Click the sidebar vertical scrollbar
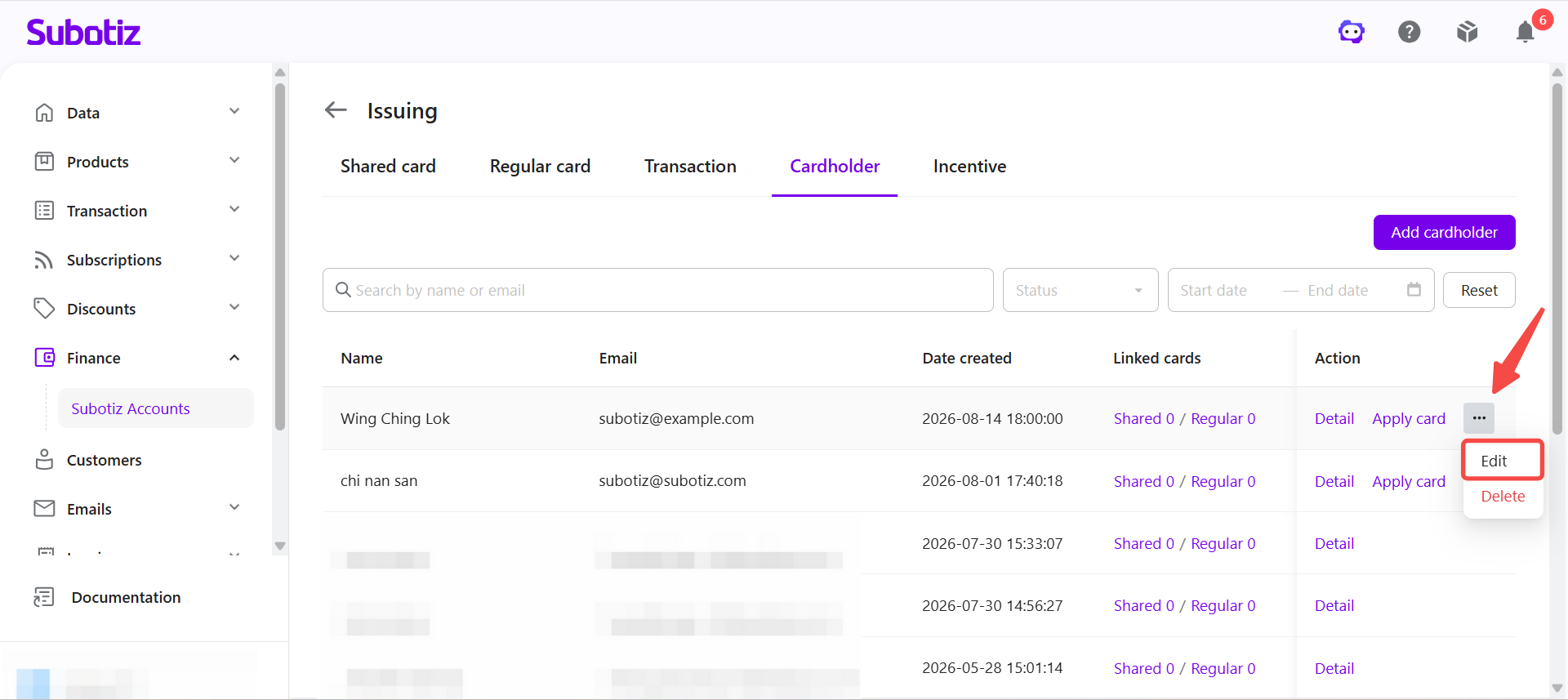1568x700 pixels. pos(280,255)
